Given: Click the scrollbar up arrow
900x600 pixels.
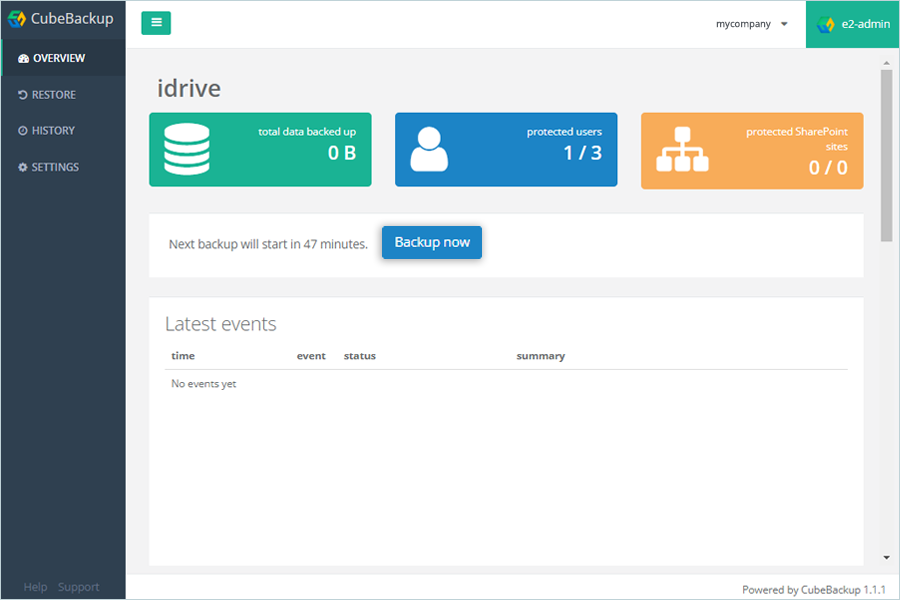Looking at the screenshot, I should 886,63.
